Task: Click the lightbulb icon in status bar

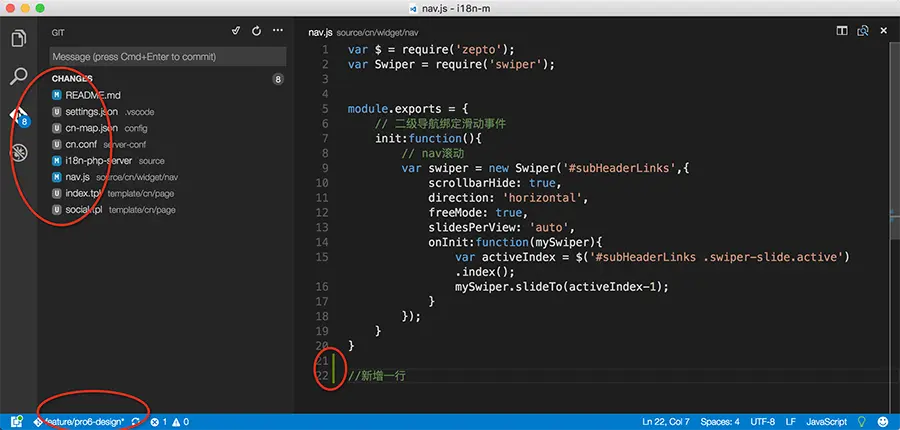Action: 861,422
